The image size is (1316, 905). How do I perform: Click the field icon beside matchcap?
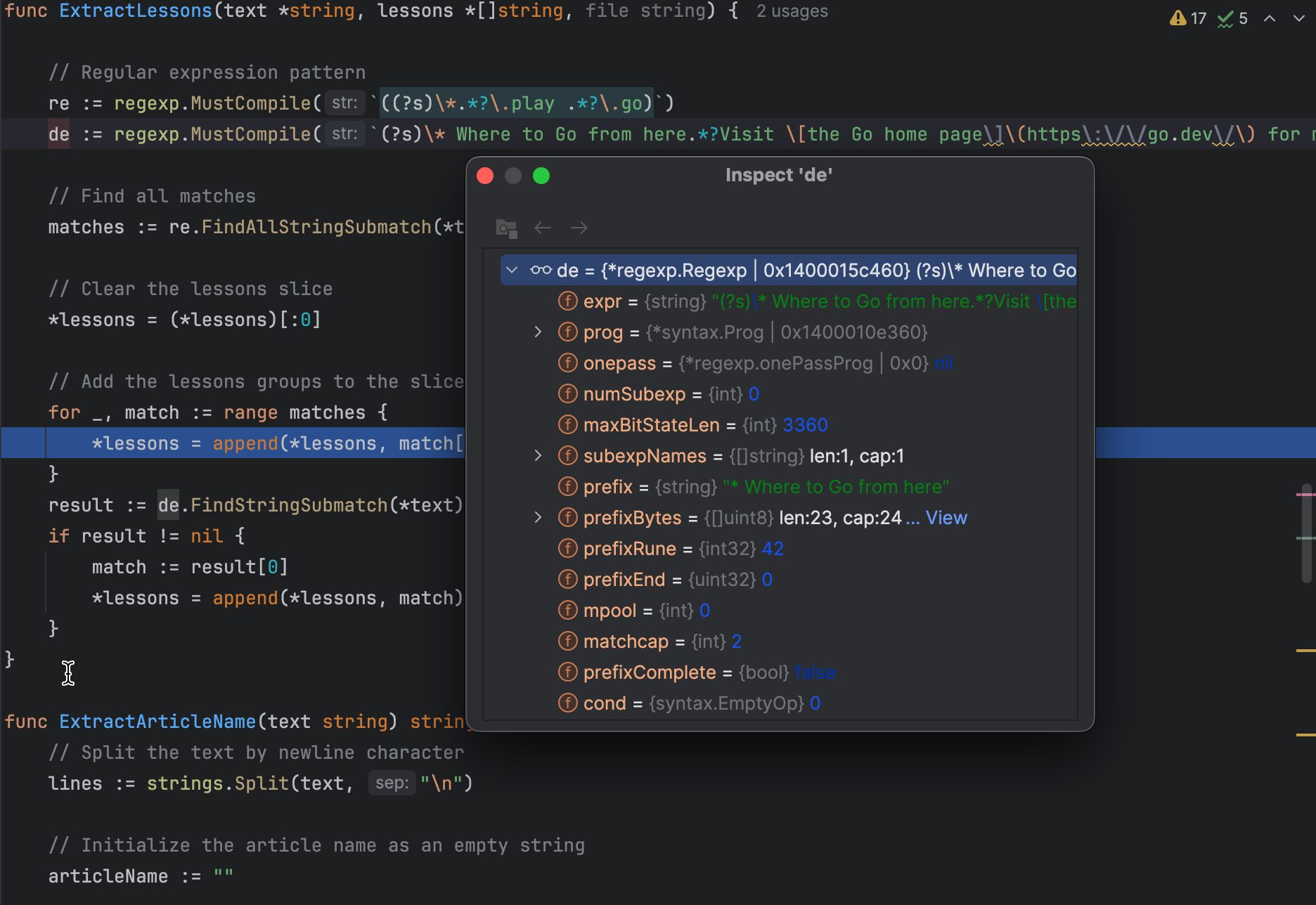click(567, 641)
